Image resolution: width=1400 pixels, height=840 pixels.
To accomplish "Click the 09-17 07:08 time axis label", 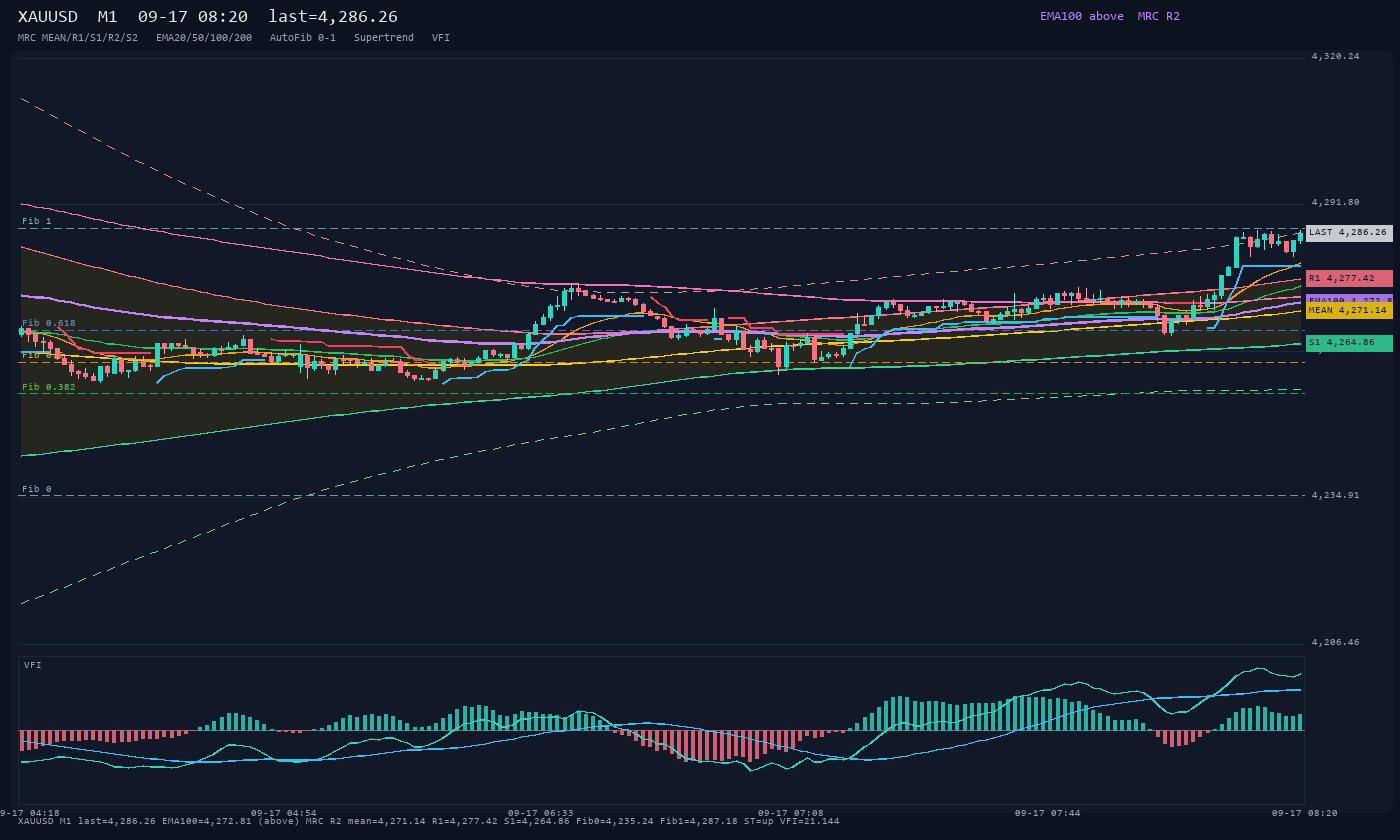I will (791, 813).
